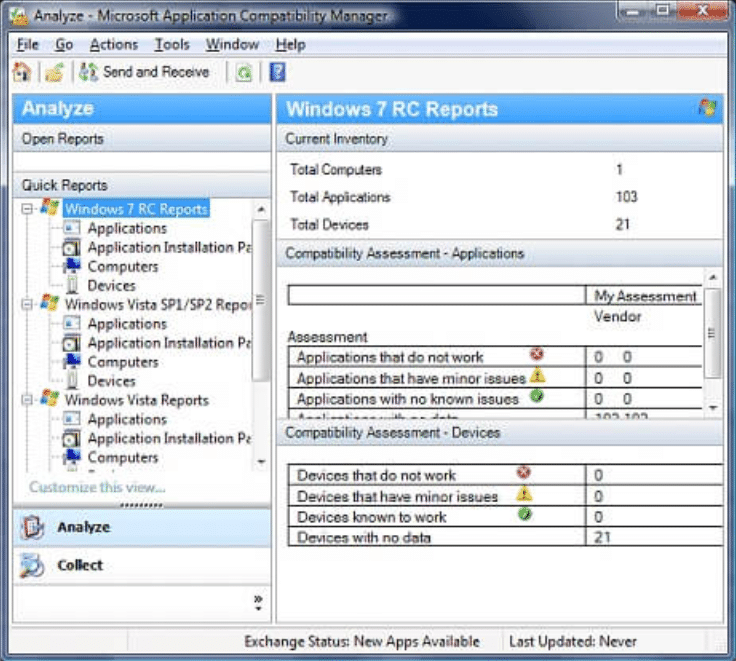Click Applications icon under Vista SP1/SP2
This screenshot has height=661, width=736.
71,323
